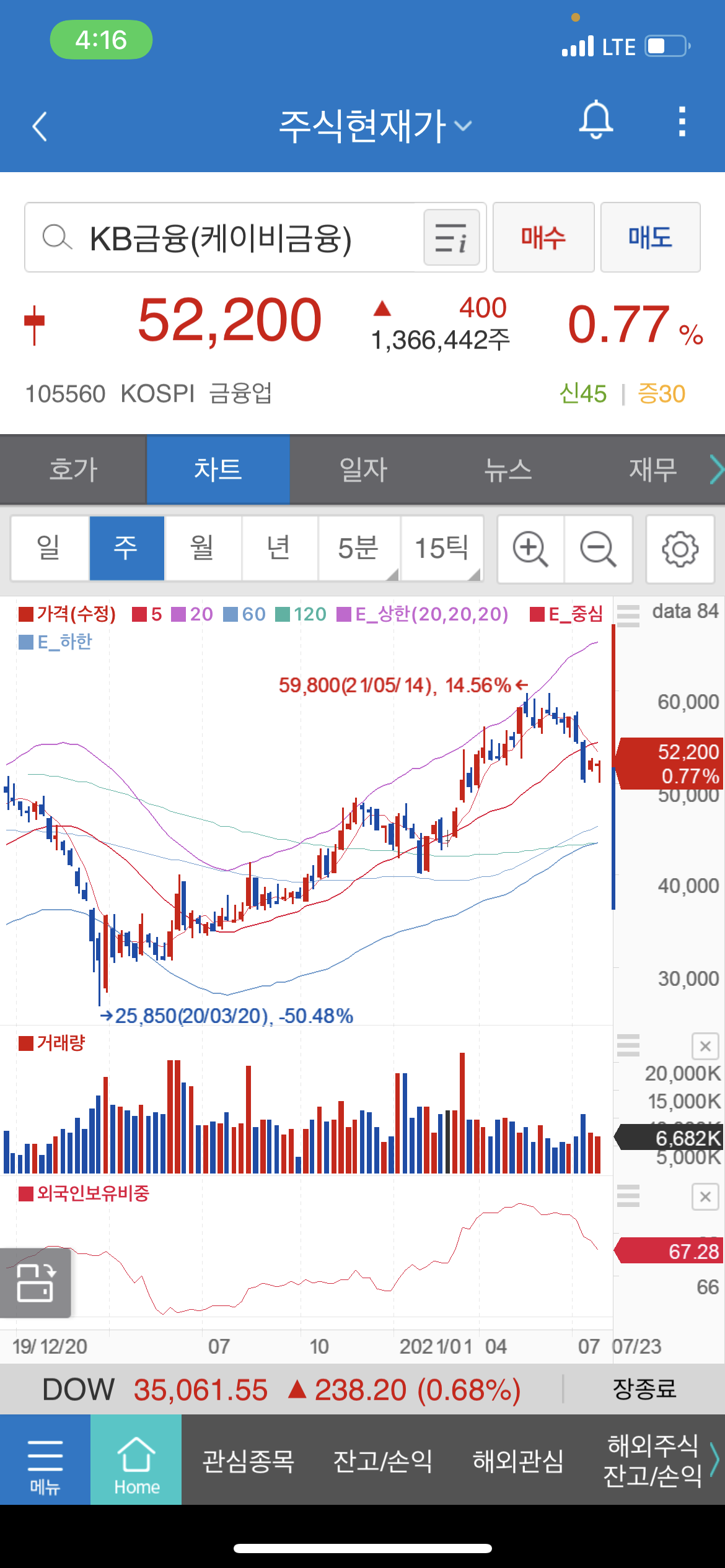The width and height of the screenshot is (725, 1568).
Task: Switch chart period to 일 daily
Action: [50, 549]
